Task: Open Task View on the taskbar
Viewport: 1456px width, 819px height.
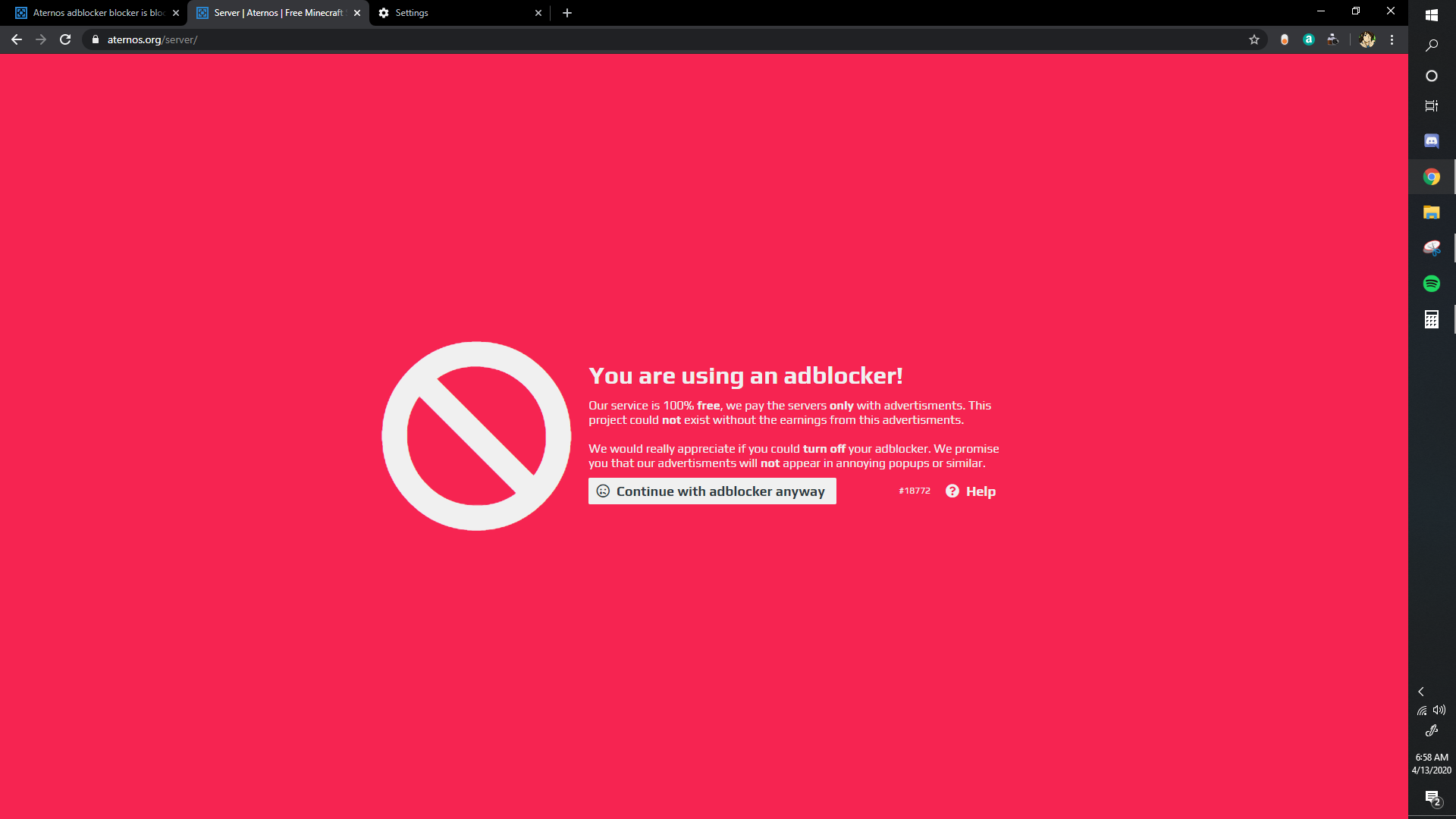Action: [x=1432, y=106]
